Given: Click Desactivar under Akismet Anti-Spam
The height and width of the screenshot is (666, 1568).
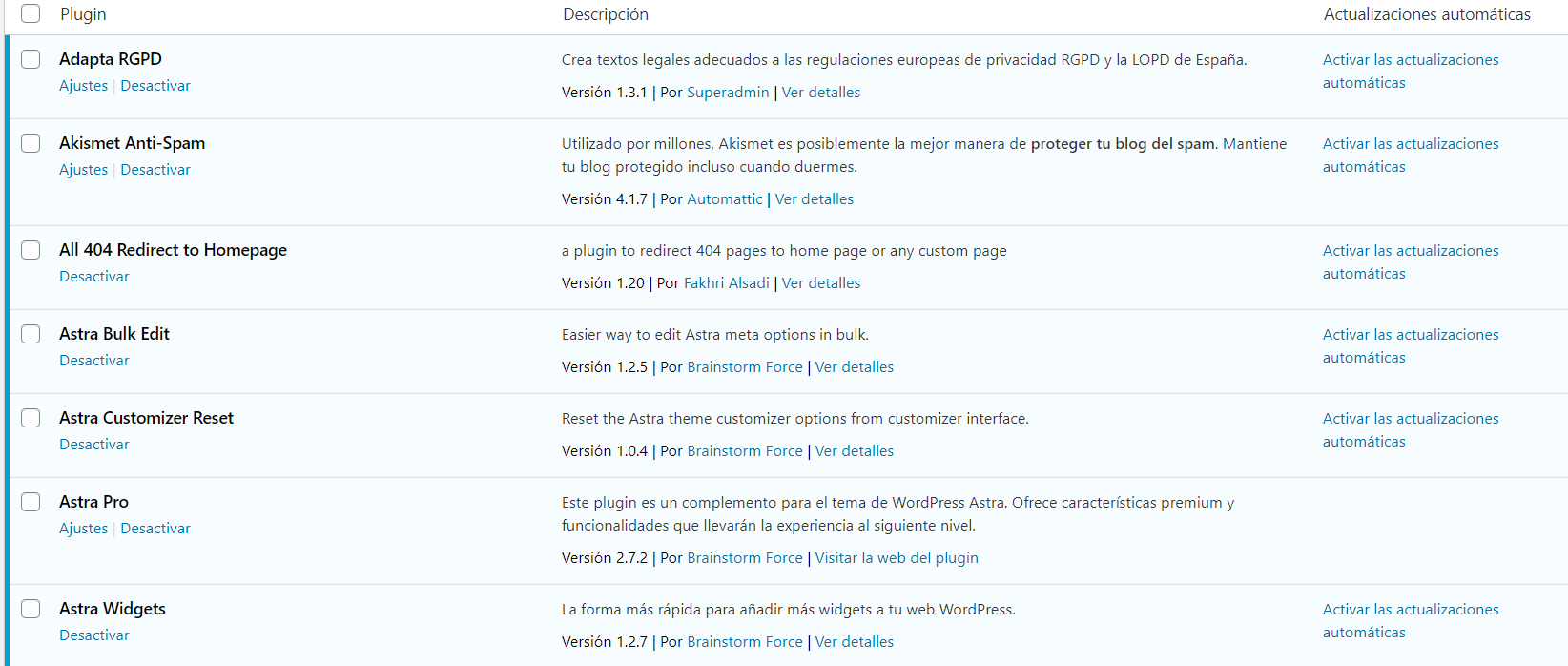Looking at the screenshot, I should pos(155,170).
